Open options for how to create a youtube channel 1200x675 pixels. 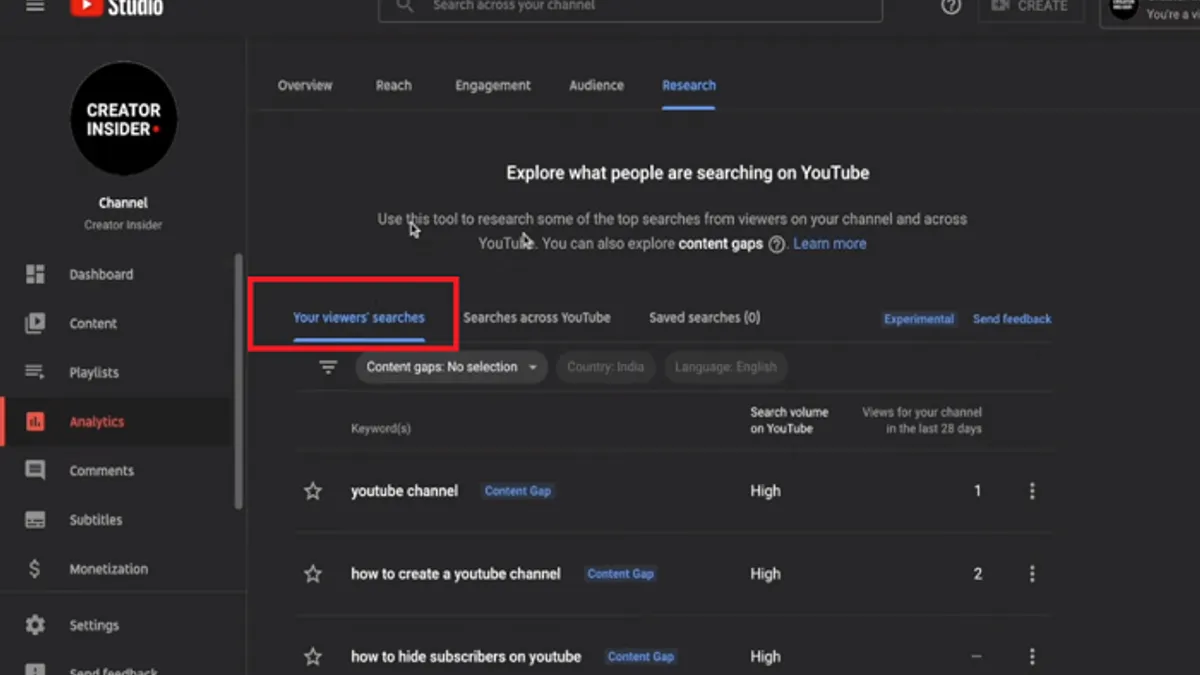[1032, 574]
